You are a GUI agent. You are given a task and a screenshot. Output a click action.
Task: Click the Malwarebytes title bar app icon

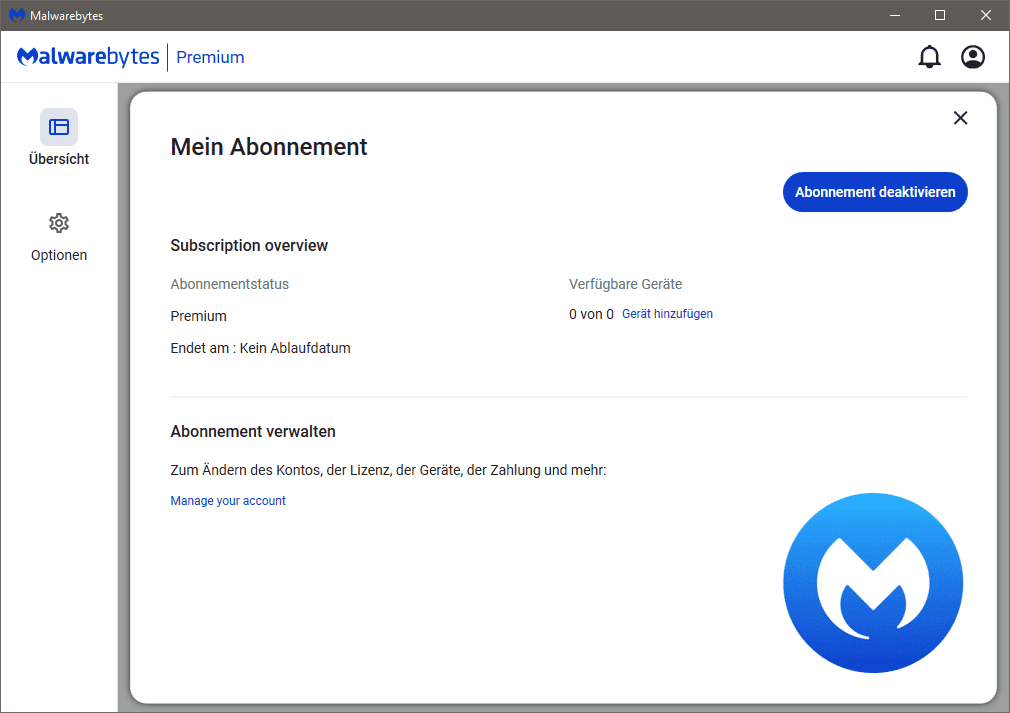click(x=16, y=15)
